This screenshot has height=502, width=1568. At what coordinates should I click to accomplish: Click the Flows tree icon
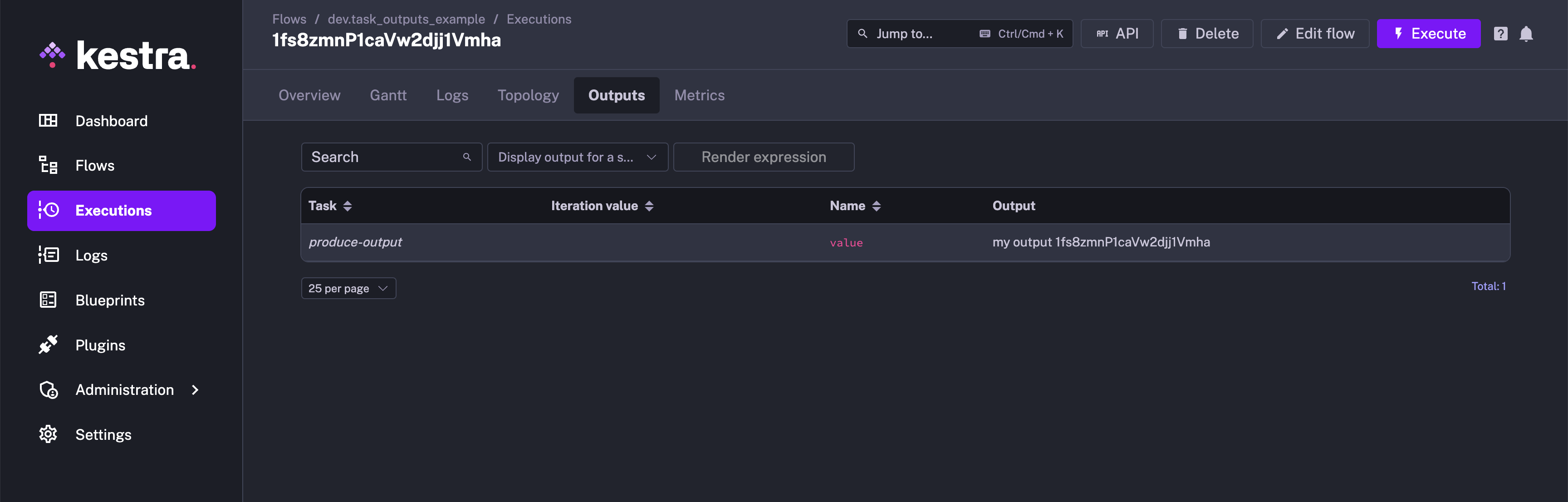(x=48, y=165)
